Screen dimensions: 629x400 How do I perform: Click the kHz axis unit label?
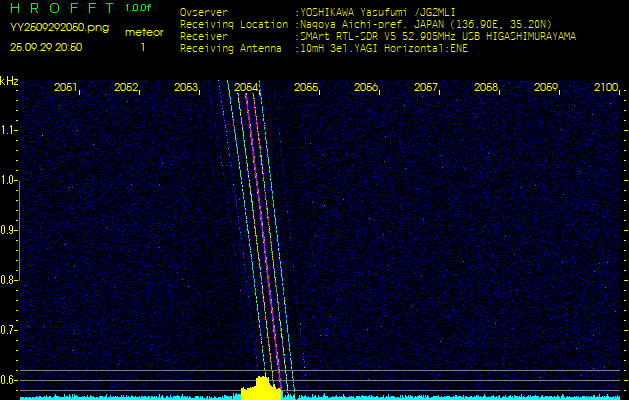pyautogui.click(x=9, y=81)
